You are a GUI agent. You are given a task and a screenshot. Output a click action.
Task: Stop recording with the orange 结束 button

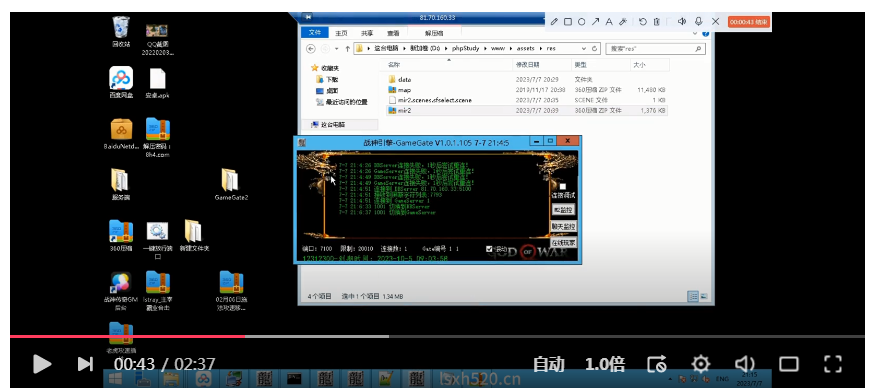749,22
